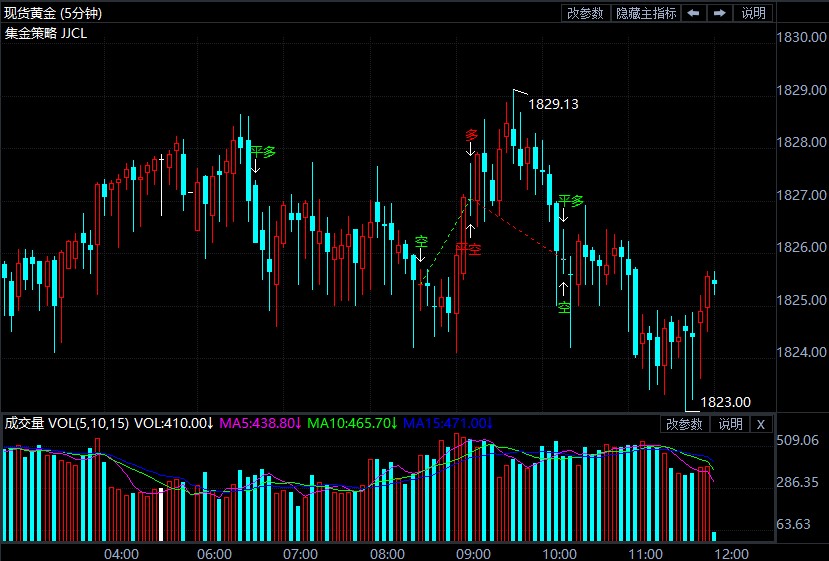Click the 1823.00 low price label

725,401
